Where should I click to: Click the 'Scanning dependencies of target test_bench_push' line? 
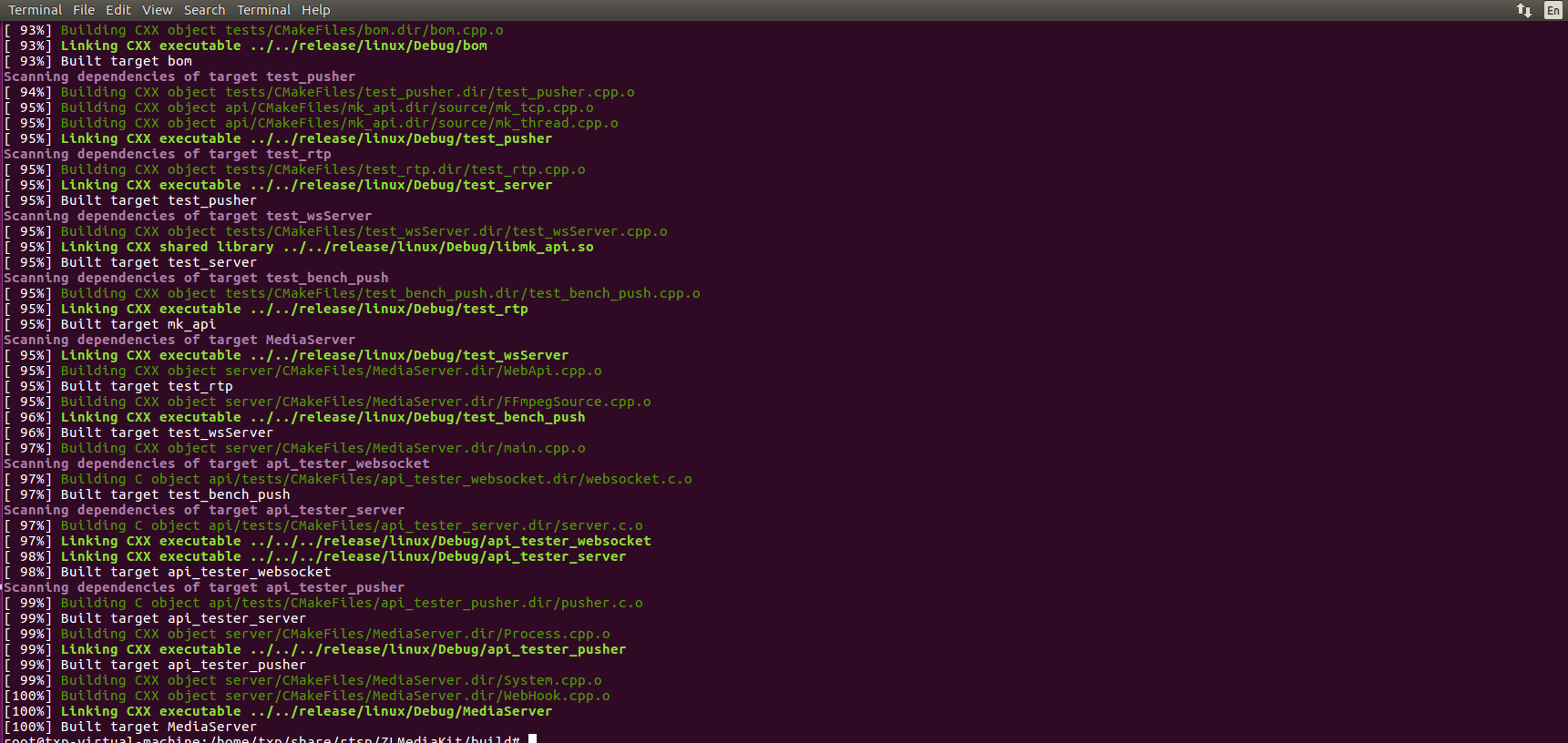[x=196, y=278]
